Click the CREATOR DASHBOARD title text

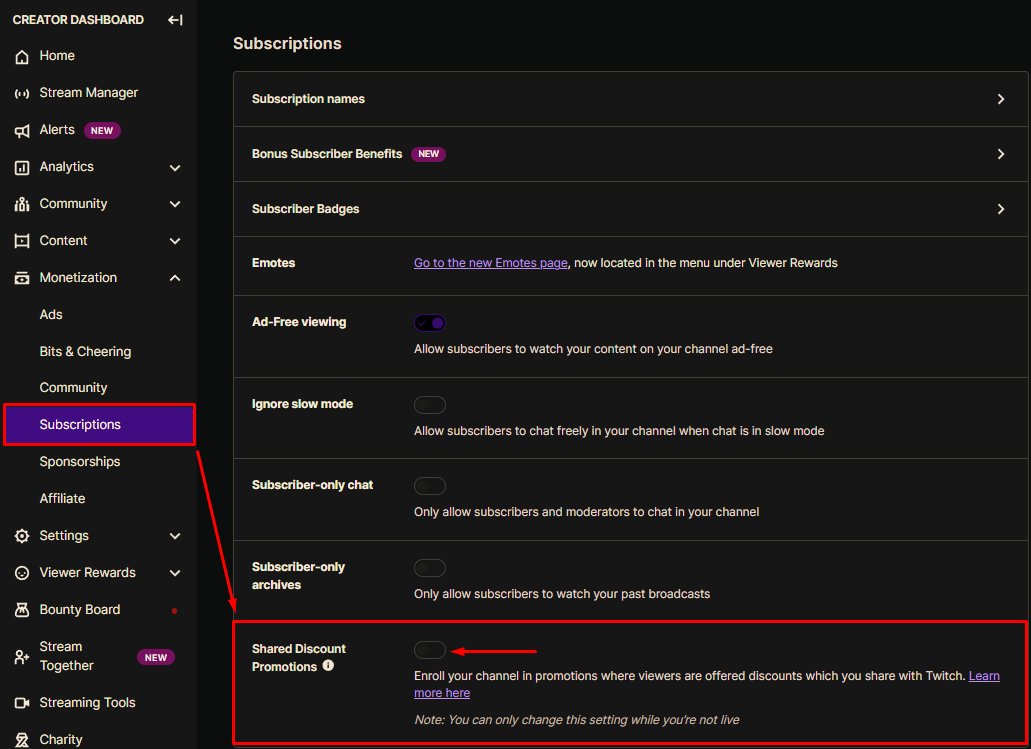tap(78, 20)
